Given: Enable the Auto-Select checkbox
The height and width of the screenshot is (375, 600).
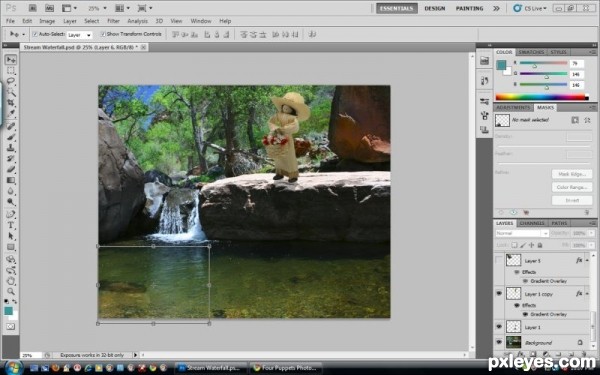Looking at the screenshot, I should point(35,34).
